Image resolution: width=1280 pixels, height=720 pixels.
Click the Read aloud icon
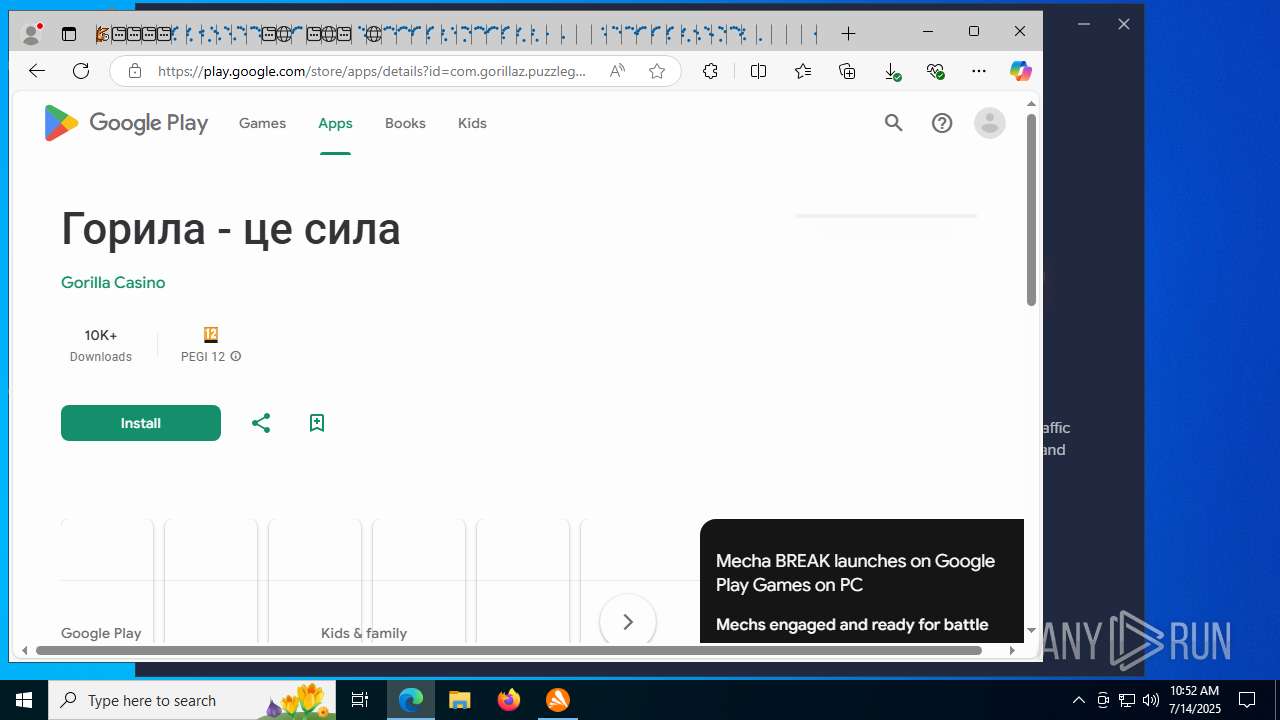(x=617, y=71)
